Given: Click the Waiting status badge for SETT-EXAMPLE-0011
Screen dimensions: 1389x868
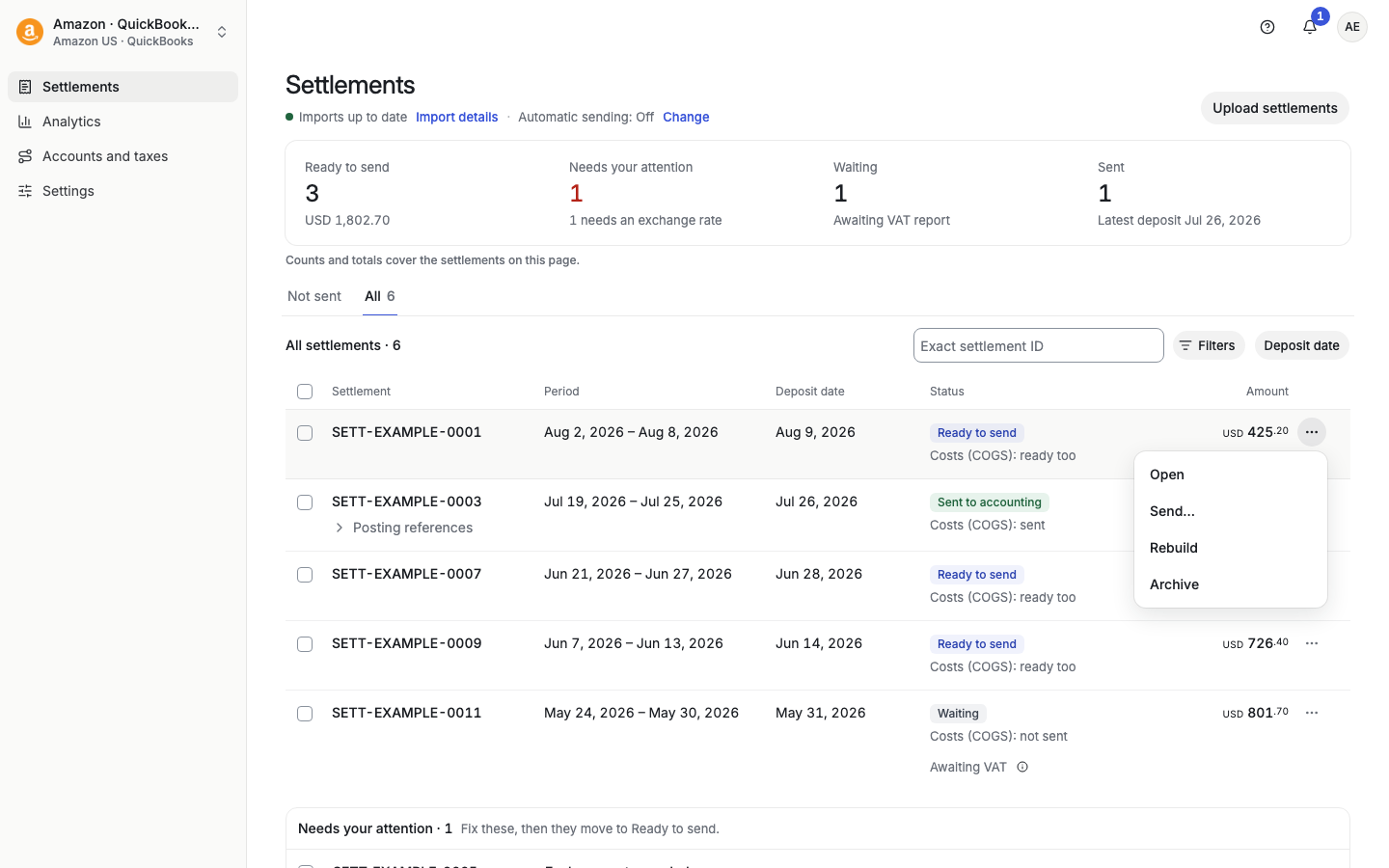Looking at the screenshot, I should (x=958, y=714).
